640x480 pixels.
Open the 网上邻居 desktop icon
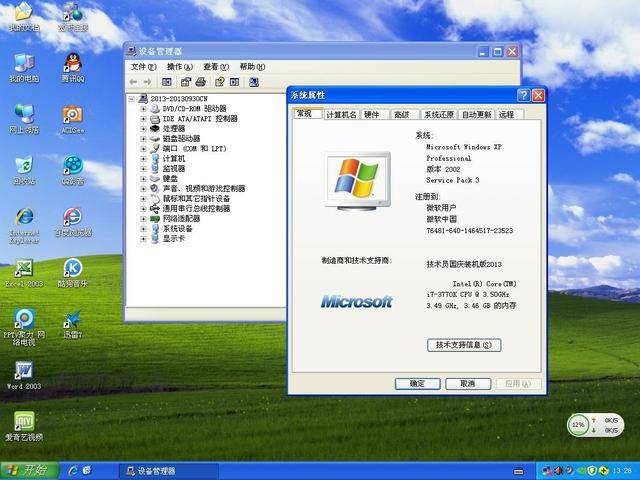click(24, 119)
